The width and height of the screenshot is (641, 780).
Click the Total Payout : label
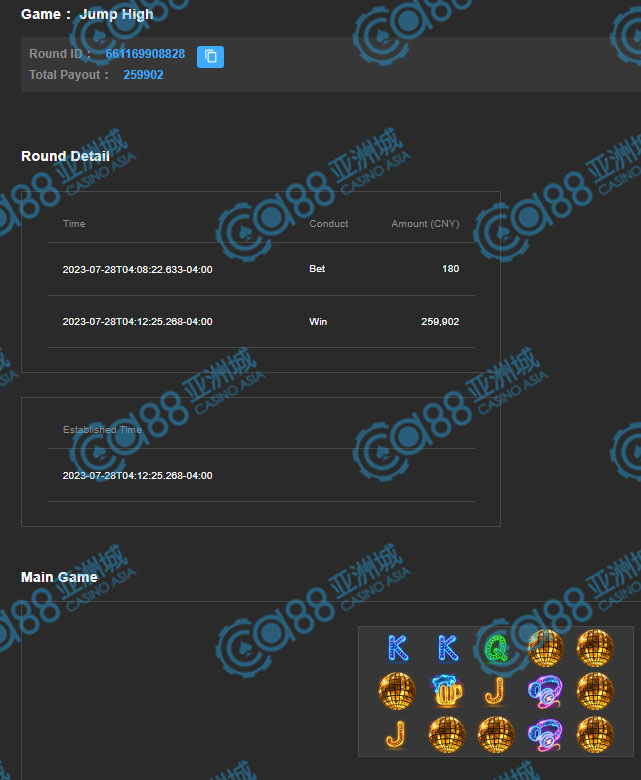69,75
